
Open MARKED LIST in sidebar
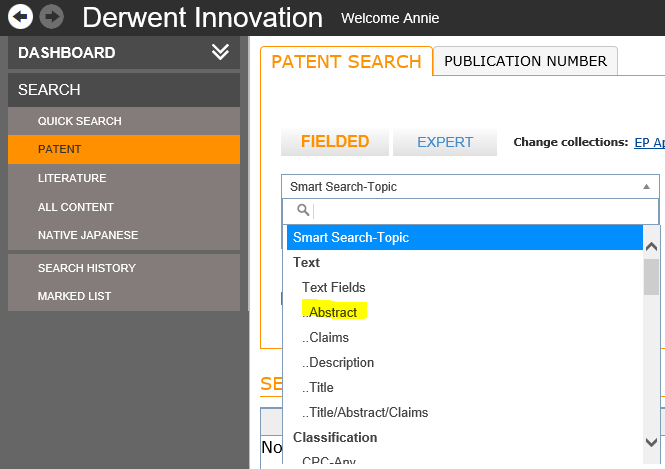pos(124,296)
